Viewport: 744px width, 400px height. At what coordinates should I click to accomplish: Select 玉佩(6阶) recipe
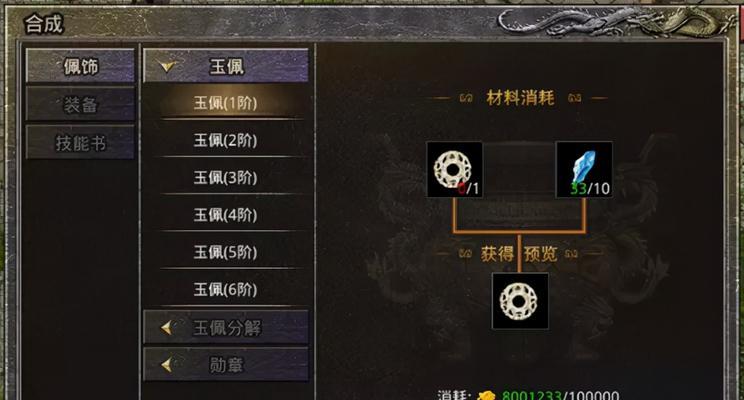coord(226,289)
